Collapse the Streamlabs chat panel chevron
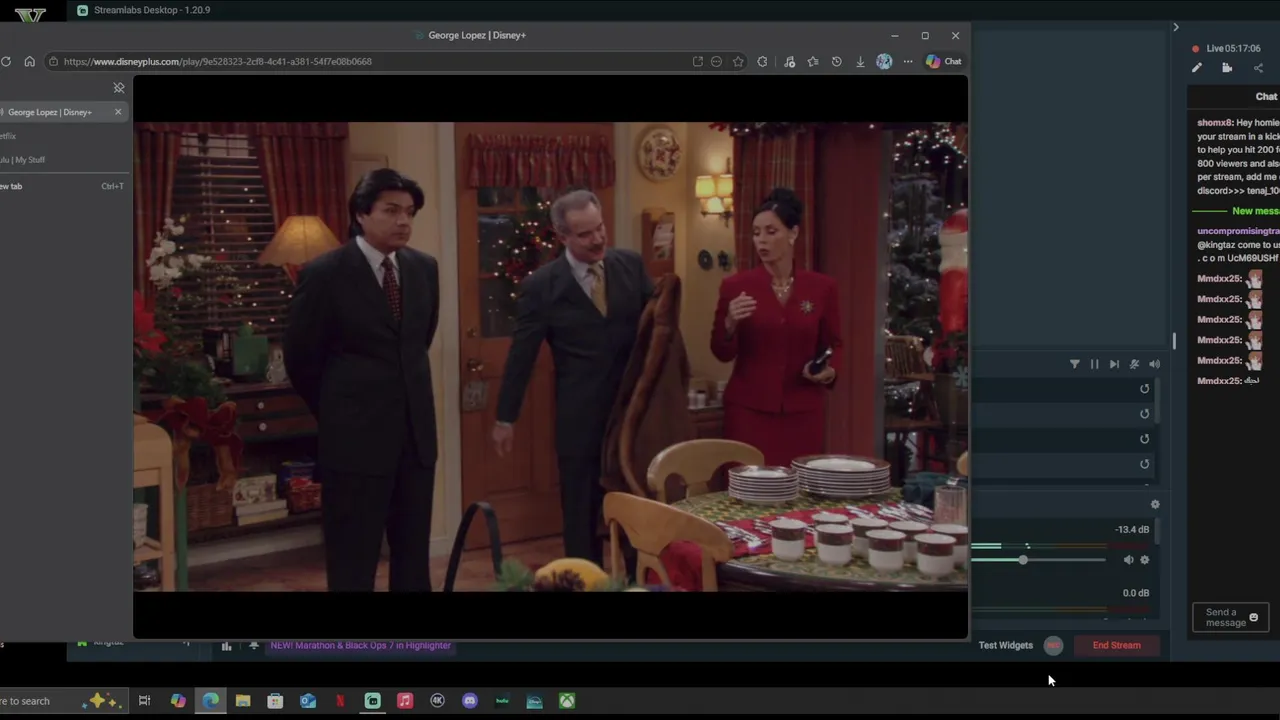This screenshot has width=1280, height=720. [x=1176, y=27]
